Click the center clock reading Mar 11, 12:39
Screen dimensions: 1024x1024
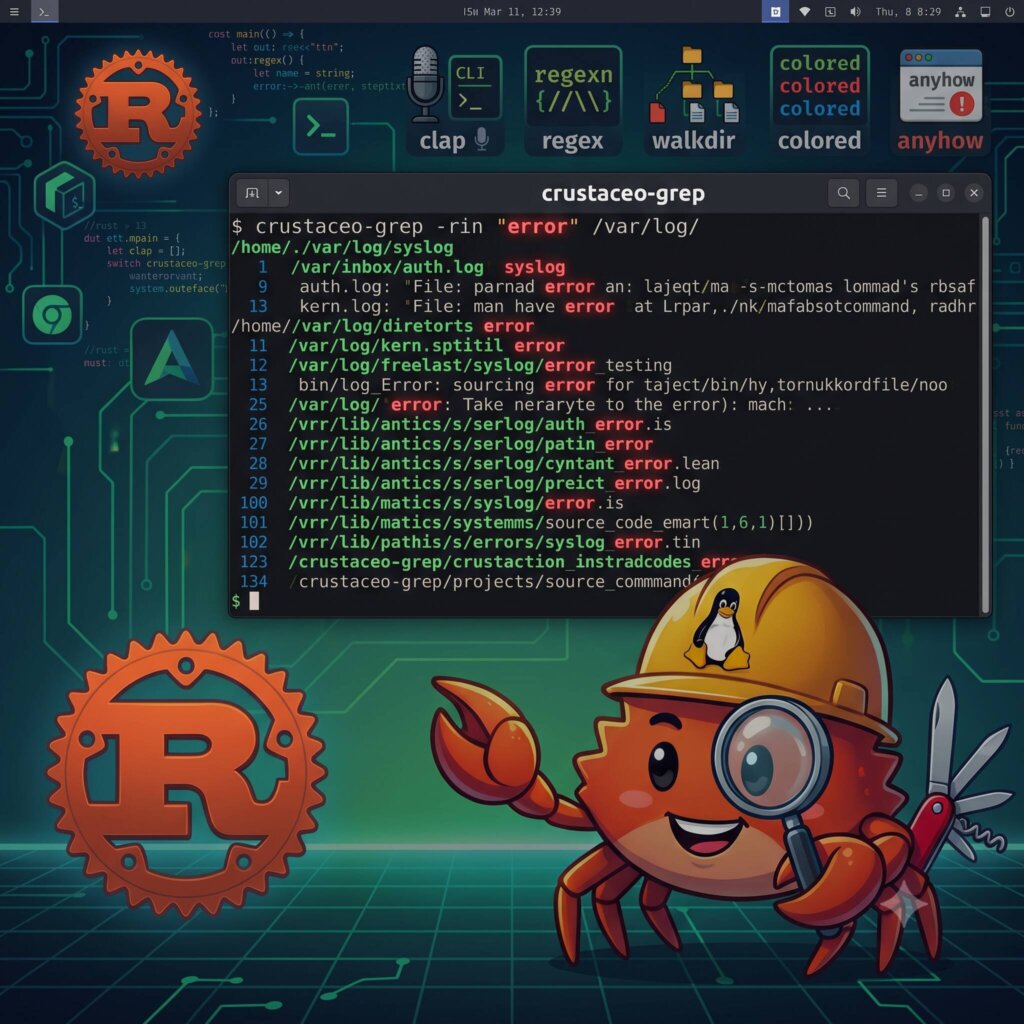coord(512,12)
